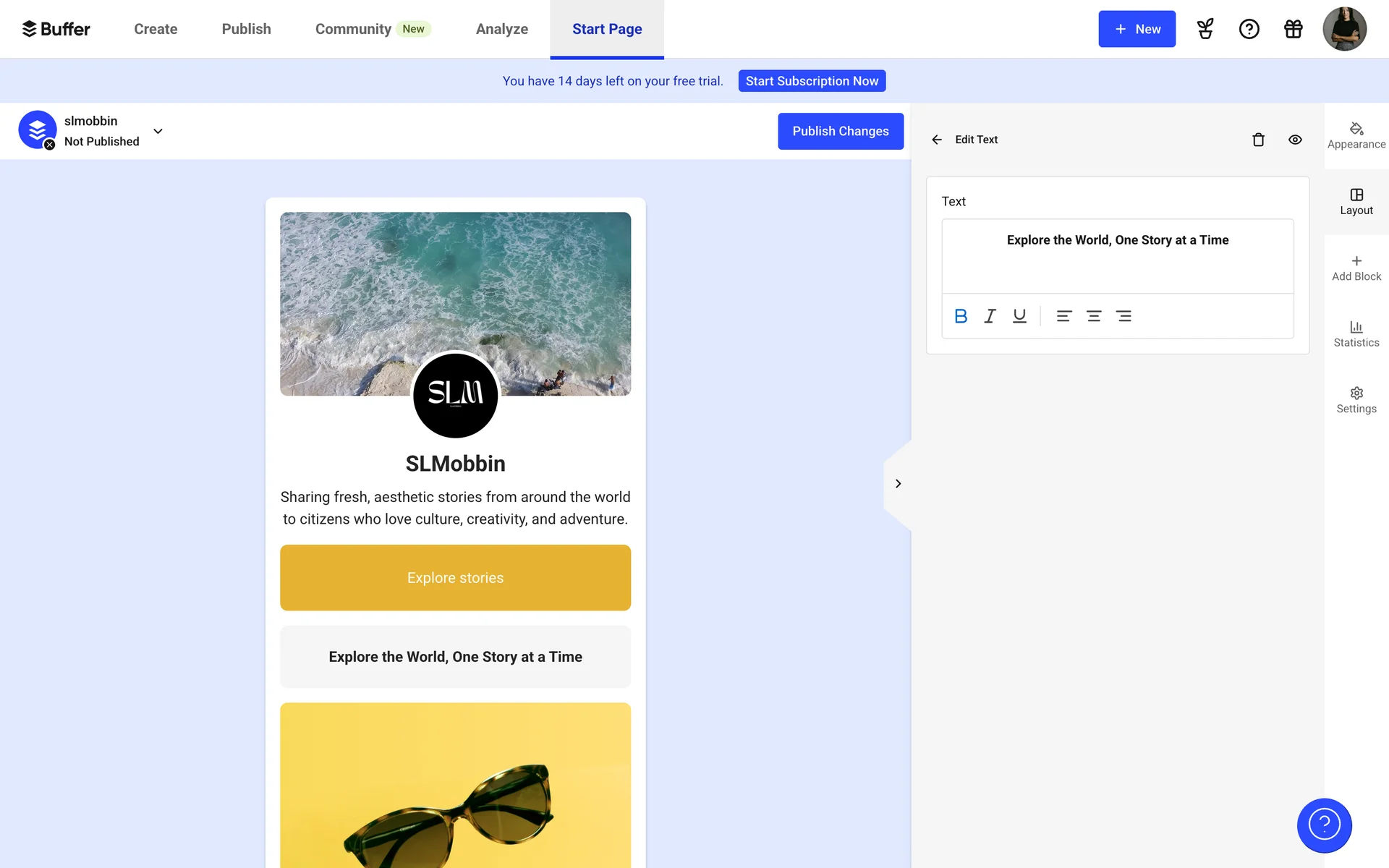The height and width of the screenshot is (868, 1389).
Task: Open the Publish tab
Action: (x=246, y=29)
